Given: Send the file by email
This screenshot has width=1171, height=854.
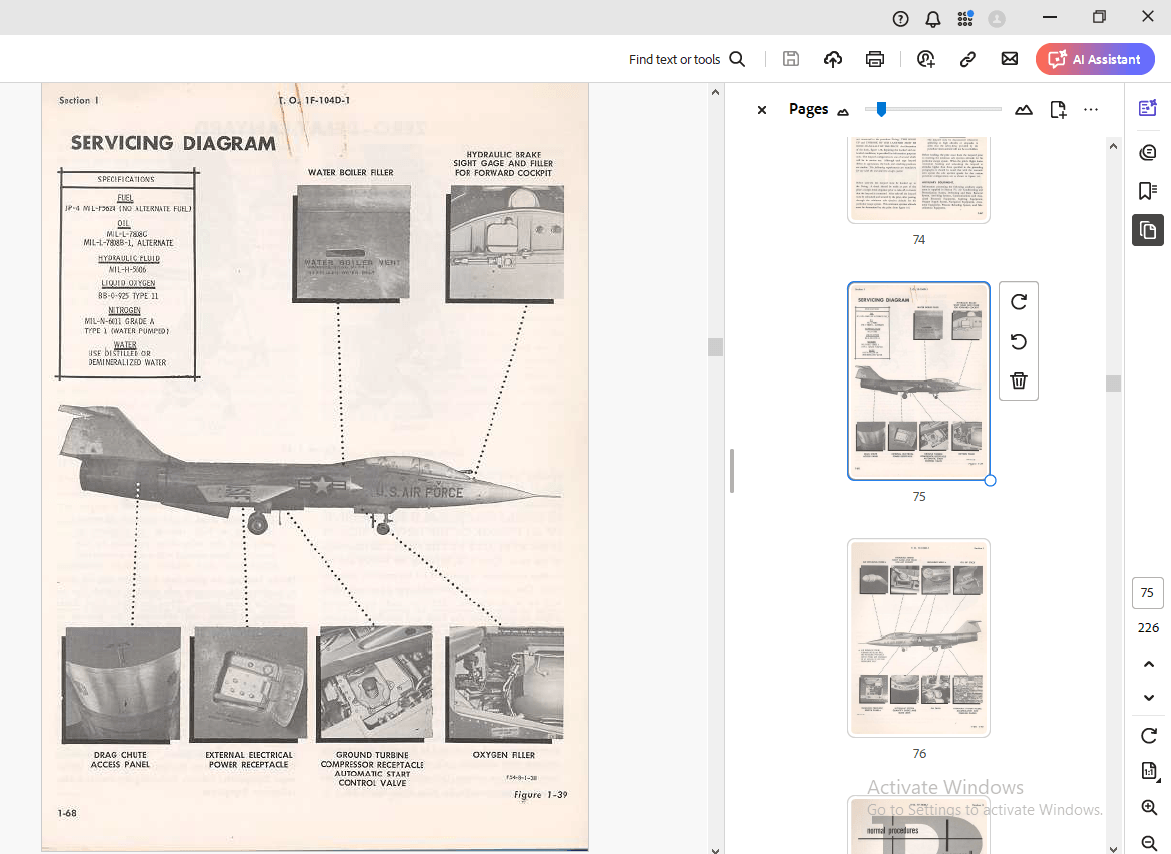Looking at the screenshot, I should click(x=1010, y=59).
